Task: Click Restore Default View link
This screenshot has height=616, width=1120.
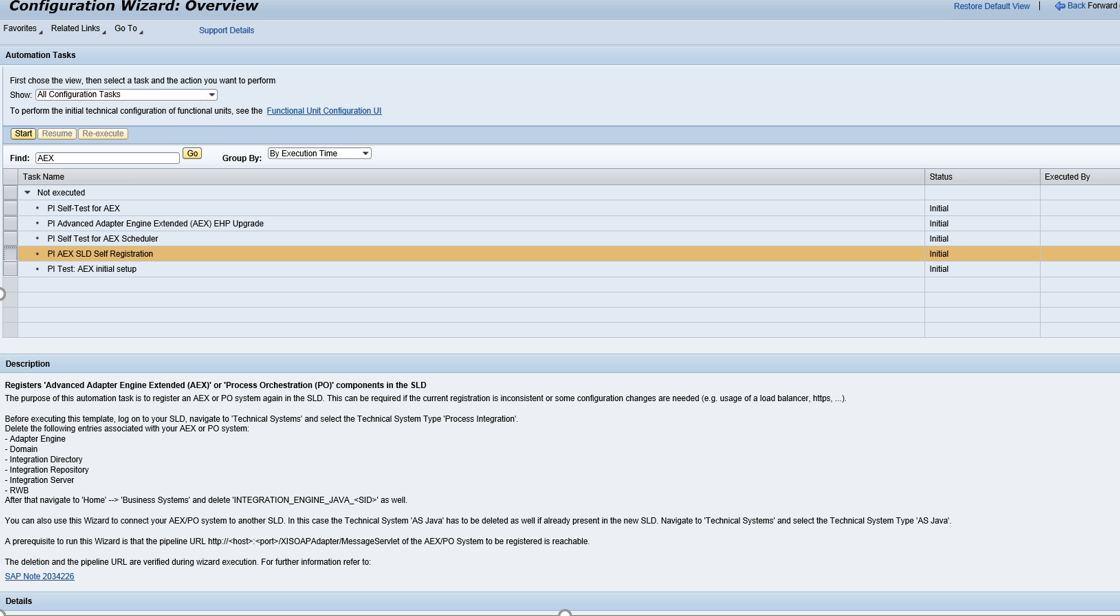Action: pyautogui.click(x=991, y=6)
